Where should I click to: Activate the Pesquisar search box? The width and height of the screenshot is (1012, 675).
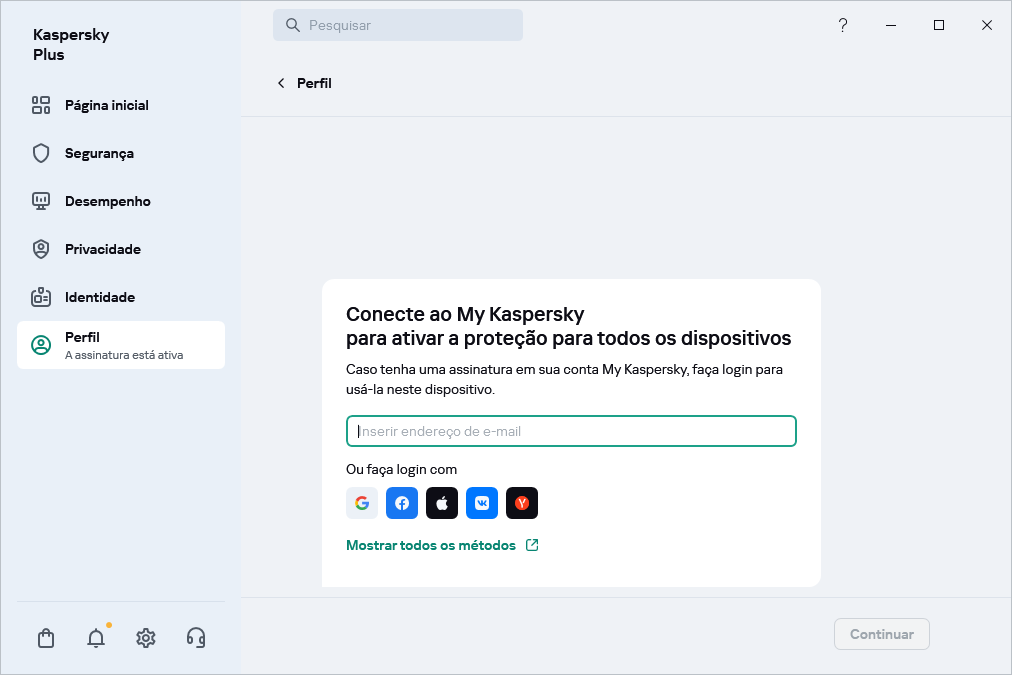(397, 24)
